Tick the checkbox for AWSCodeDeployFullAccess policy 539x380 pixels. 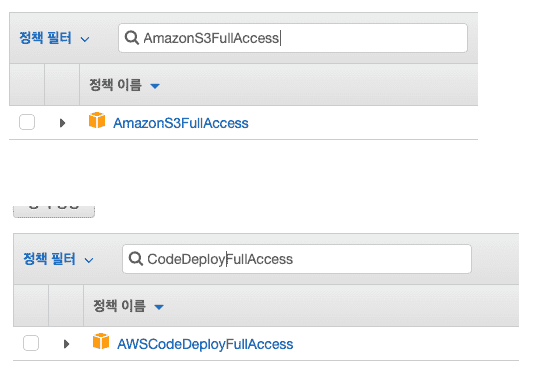pyautogui.click(x=31, y=343)
